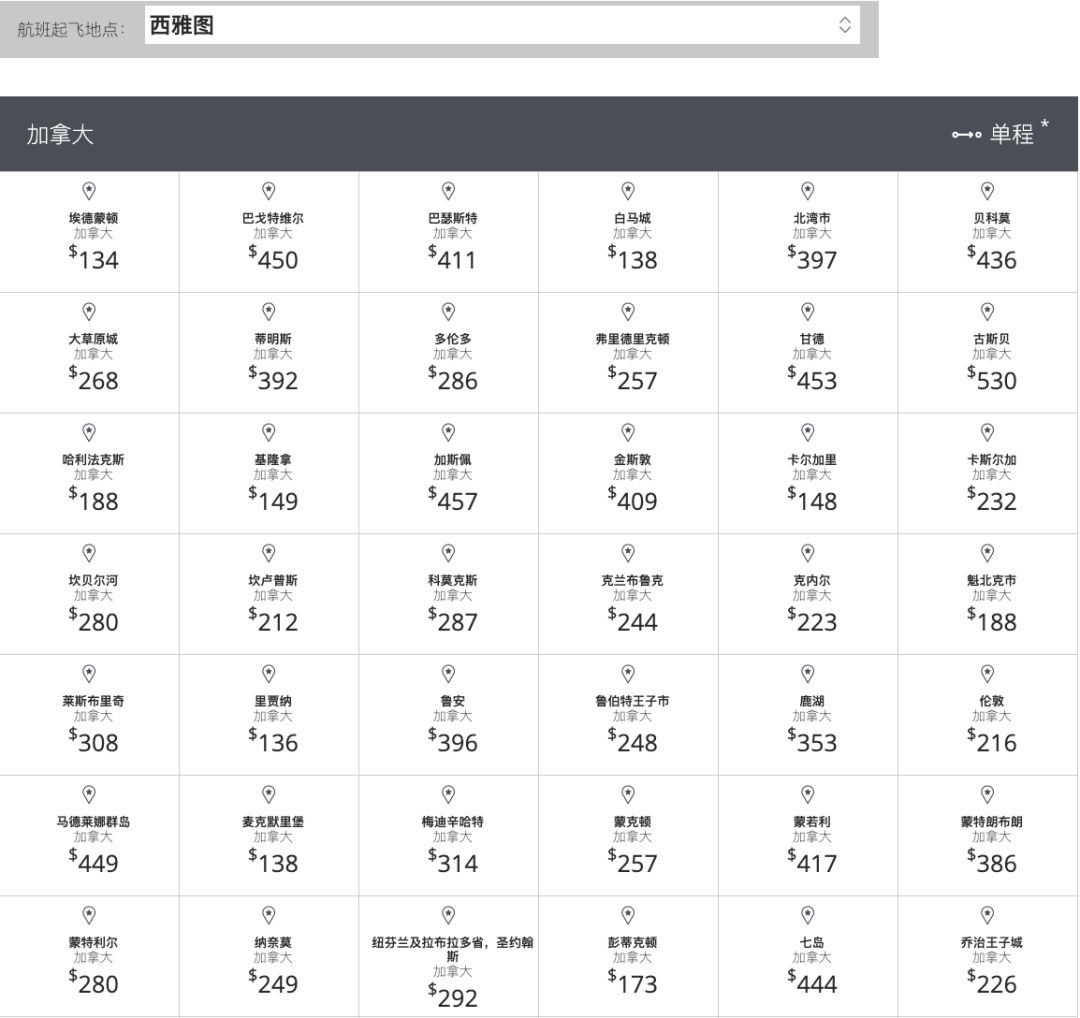Click the location pin above 贝科莫
This screenshot has height=1018, width=1080.
[x=988, y=191]
